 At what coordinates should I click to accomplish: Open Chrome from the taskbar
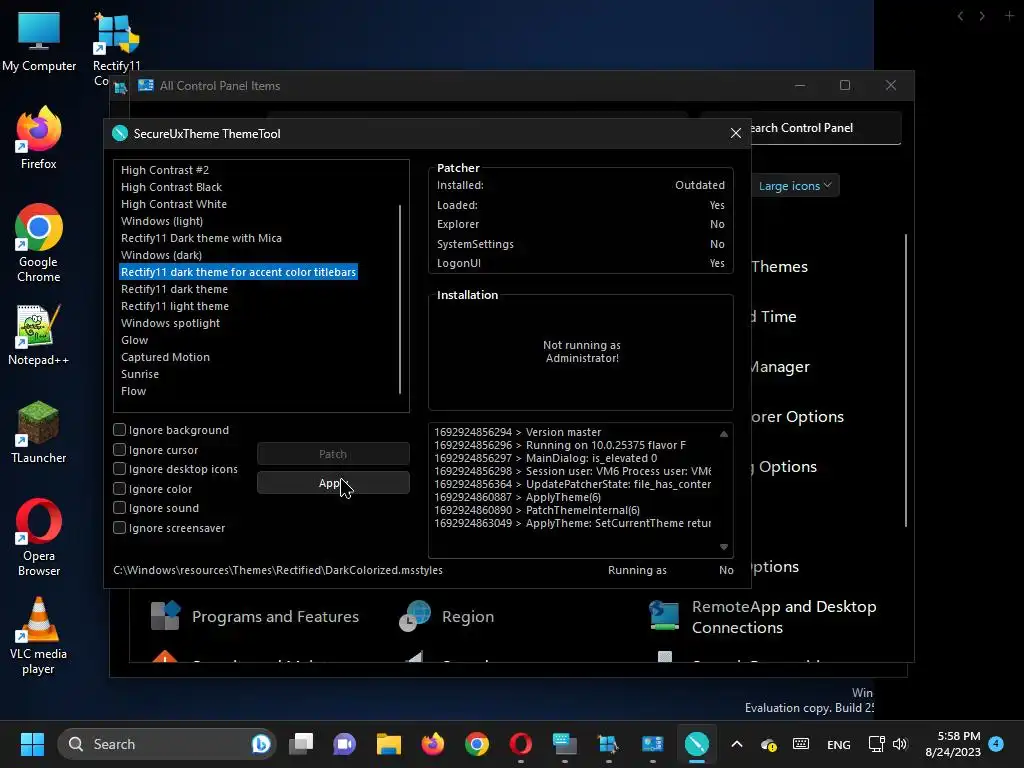(x=477, y=744)
